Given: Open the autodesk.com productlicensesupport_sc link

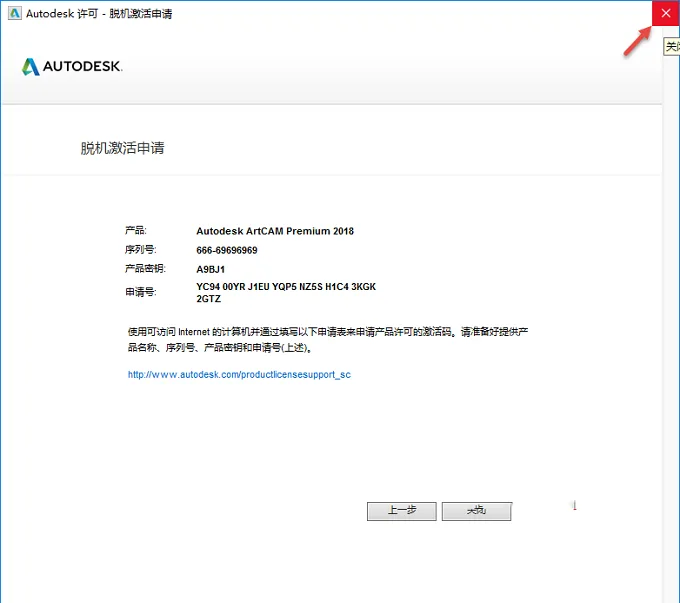Looking at the screenshot, I should [239, 374].
